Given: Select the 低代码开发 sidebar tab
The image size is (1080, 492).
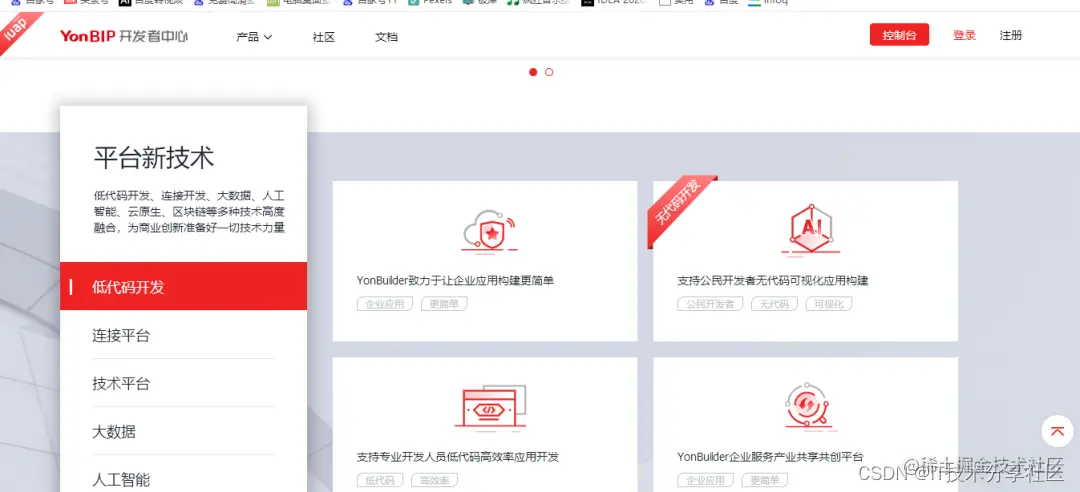Looking at the screenshot, I should click(183, 286).
